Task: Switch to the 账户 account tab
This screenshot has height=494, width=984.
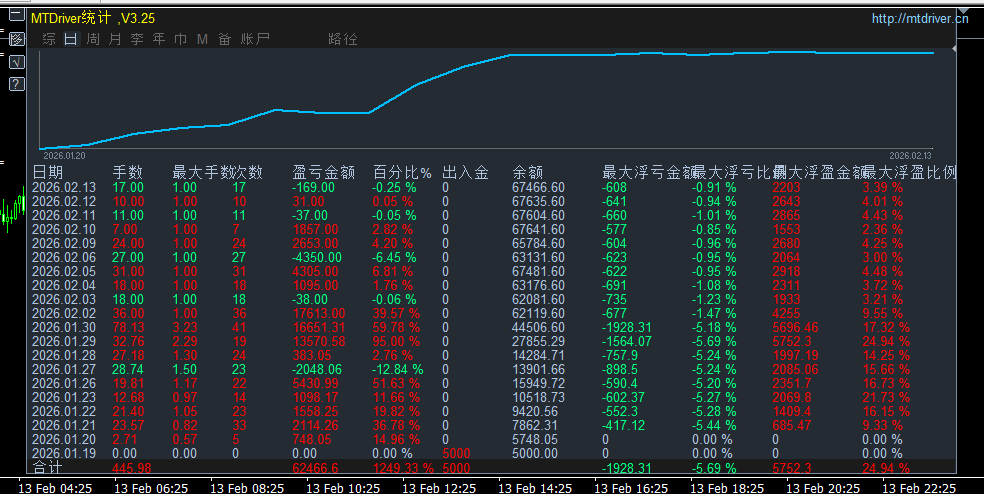Action: [x=255, y=39]
